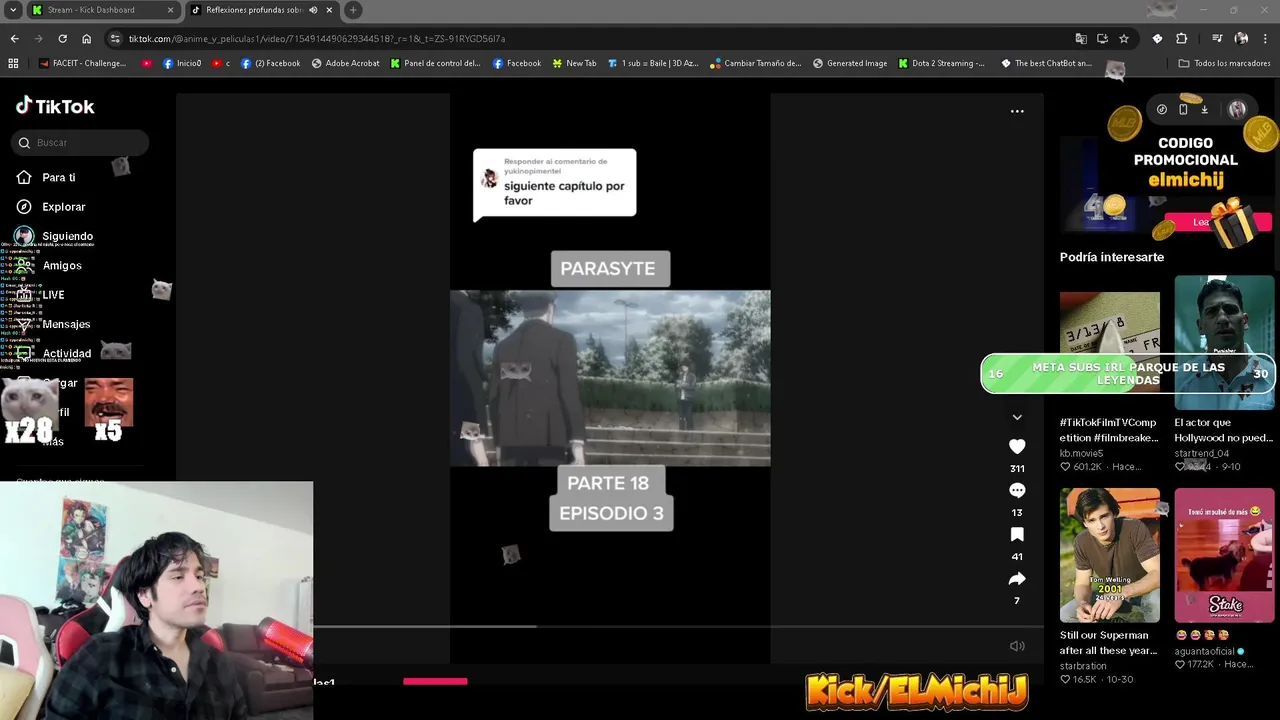Open the aguantaoficial Stake video thumbnail
Image resolution: width=1280 pixels, height=720 pixels.
coord(1224,555)
